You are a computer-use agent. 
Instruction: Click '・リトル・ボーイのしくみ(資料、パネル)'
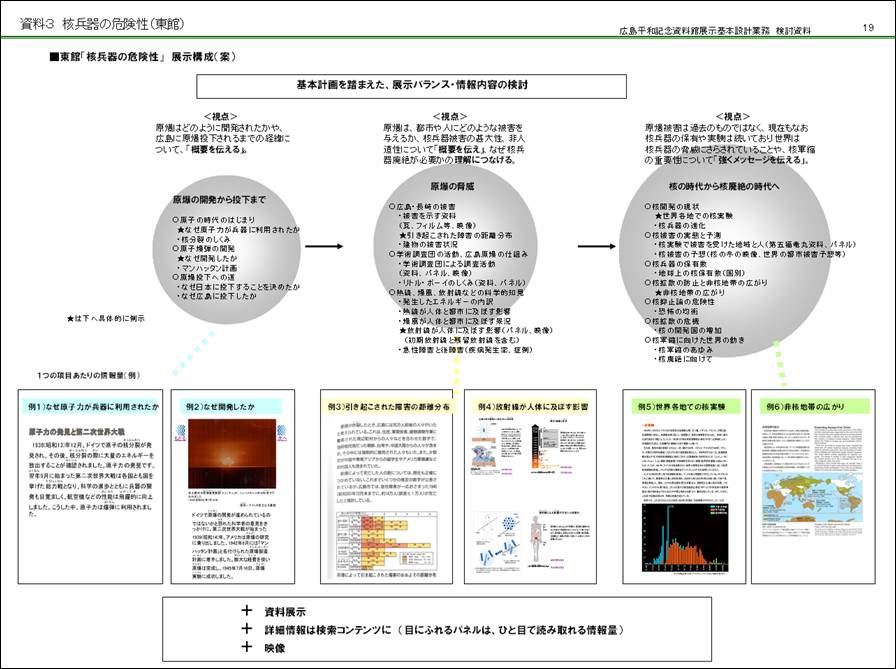(x=461, y=283)
